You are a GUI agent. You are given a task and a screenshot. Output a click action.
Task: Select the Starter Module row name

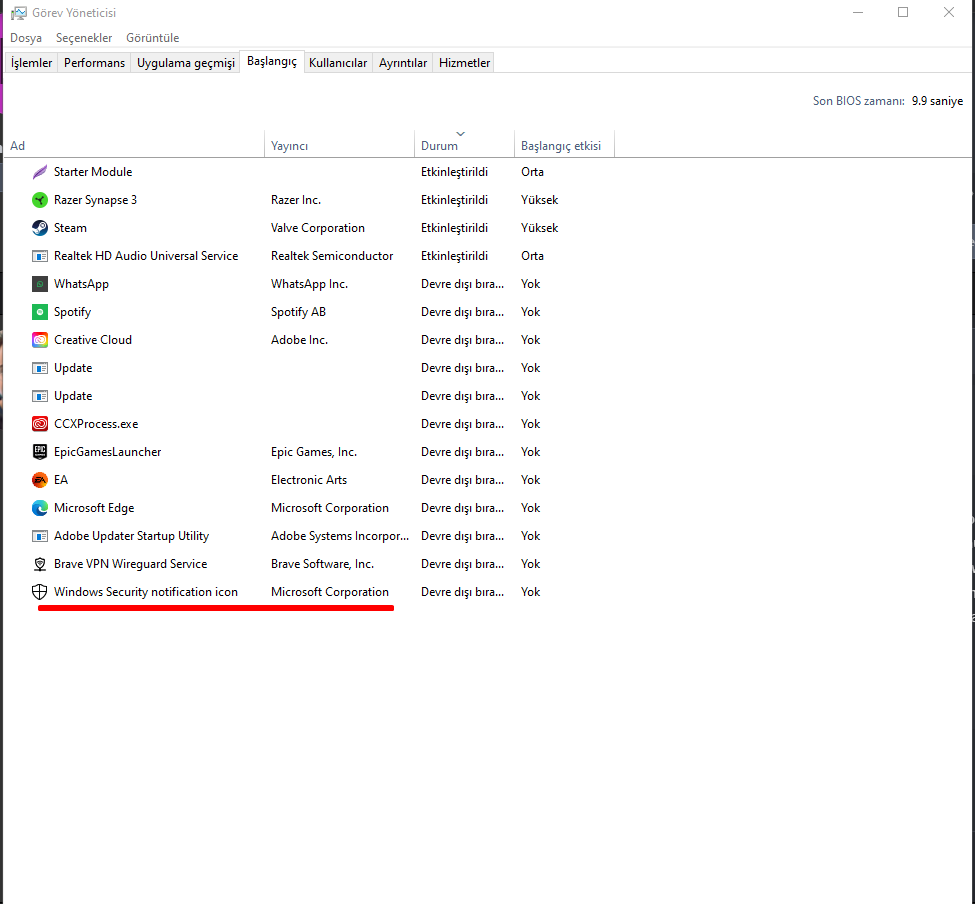pyautogui.click(x=93, y=172)
